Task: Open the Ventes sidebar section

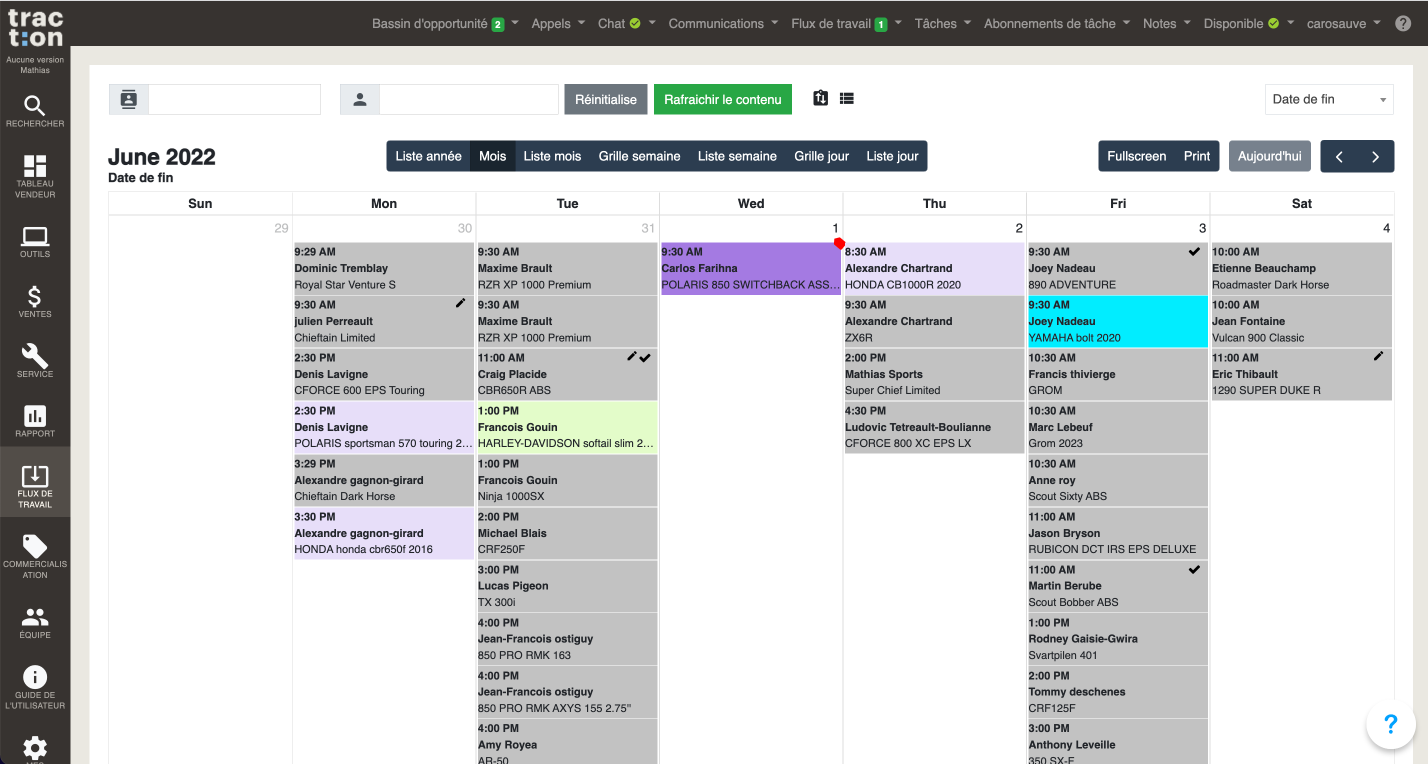Action: (35, 302)
